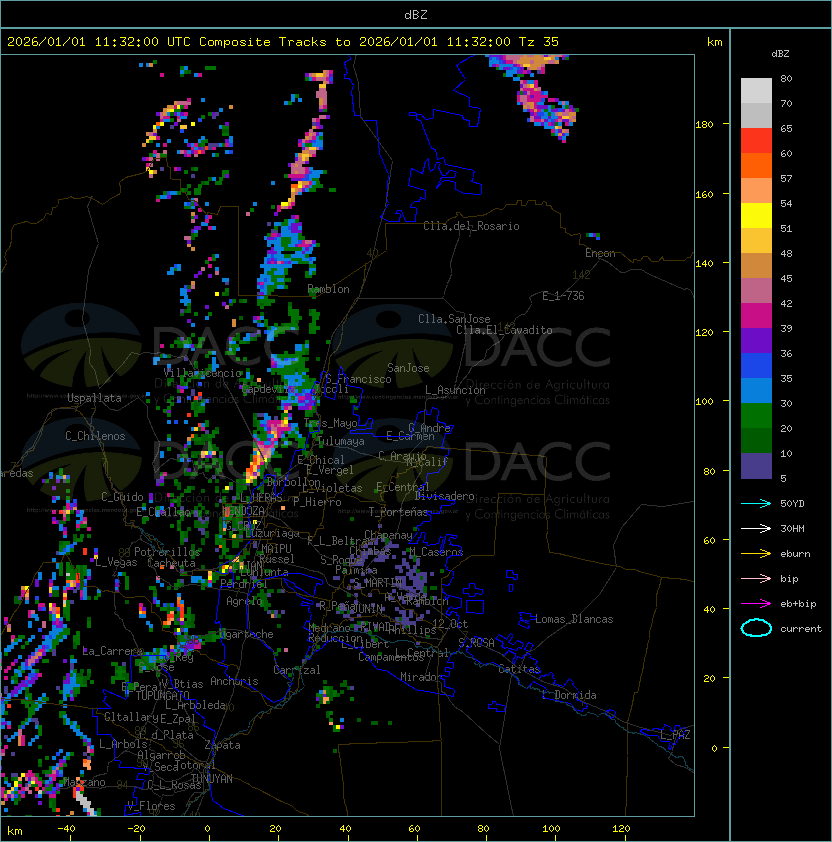Click the Encon map label
The height and width of the screenshot is (842, 832).
(600, 253)
